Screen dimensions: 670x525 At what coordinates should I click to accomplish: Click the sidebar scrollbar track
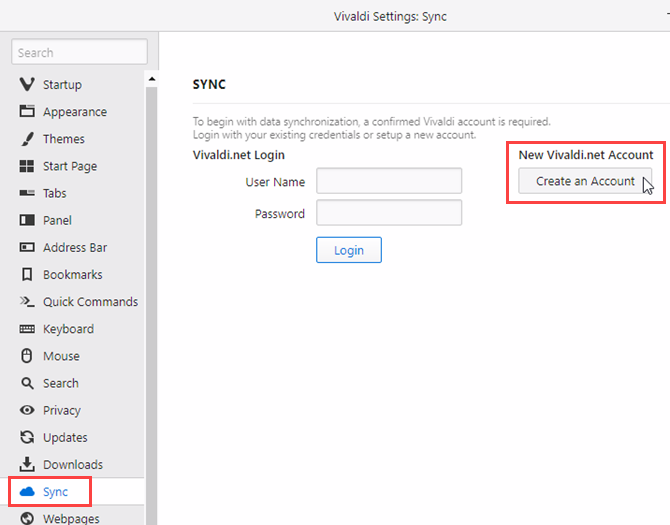pos(151,305)
